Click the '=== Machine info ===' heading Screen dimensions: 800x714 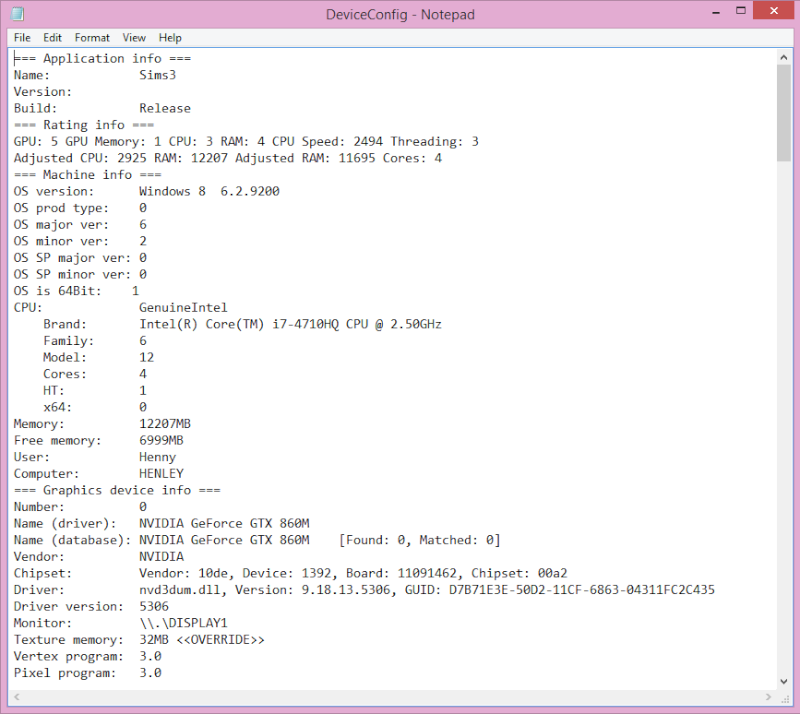click(x=87, y=175)
